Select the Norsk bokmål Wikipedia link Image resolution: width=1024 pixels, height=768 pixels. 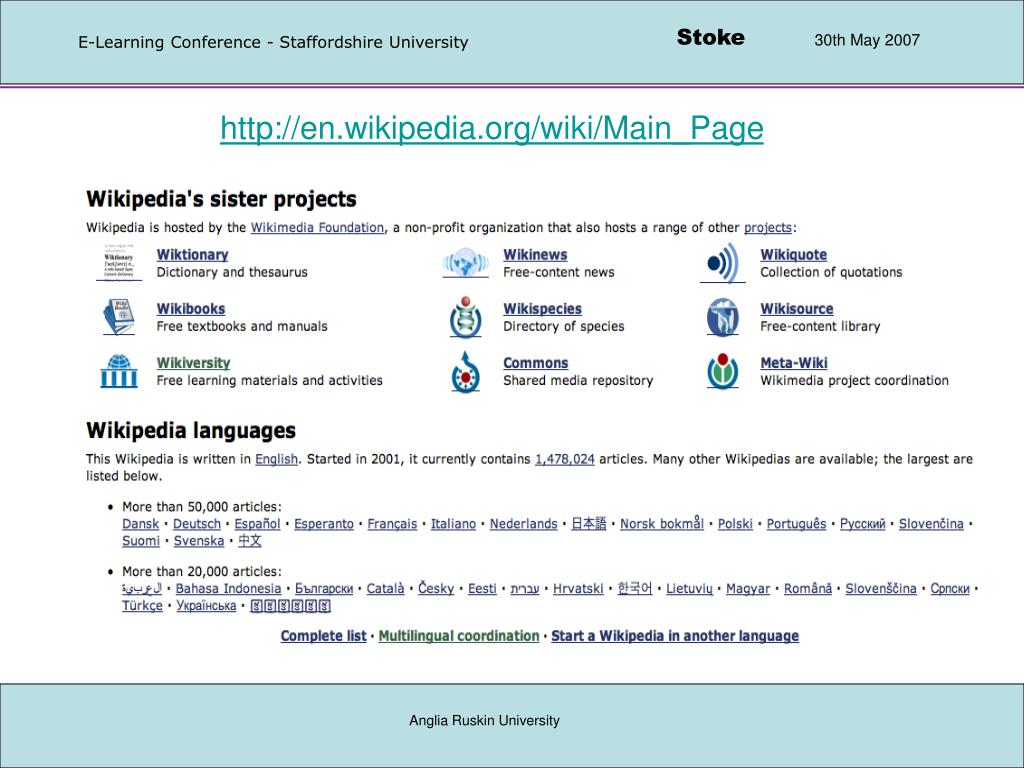(x=662, y=524)
